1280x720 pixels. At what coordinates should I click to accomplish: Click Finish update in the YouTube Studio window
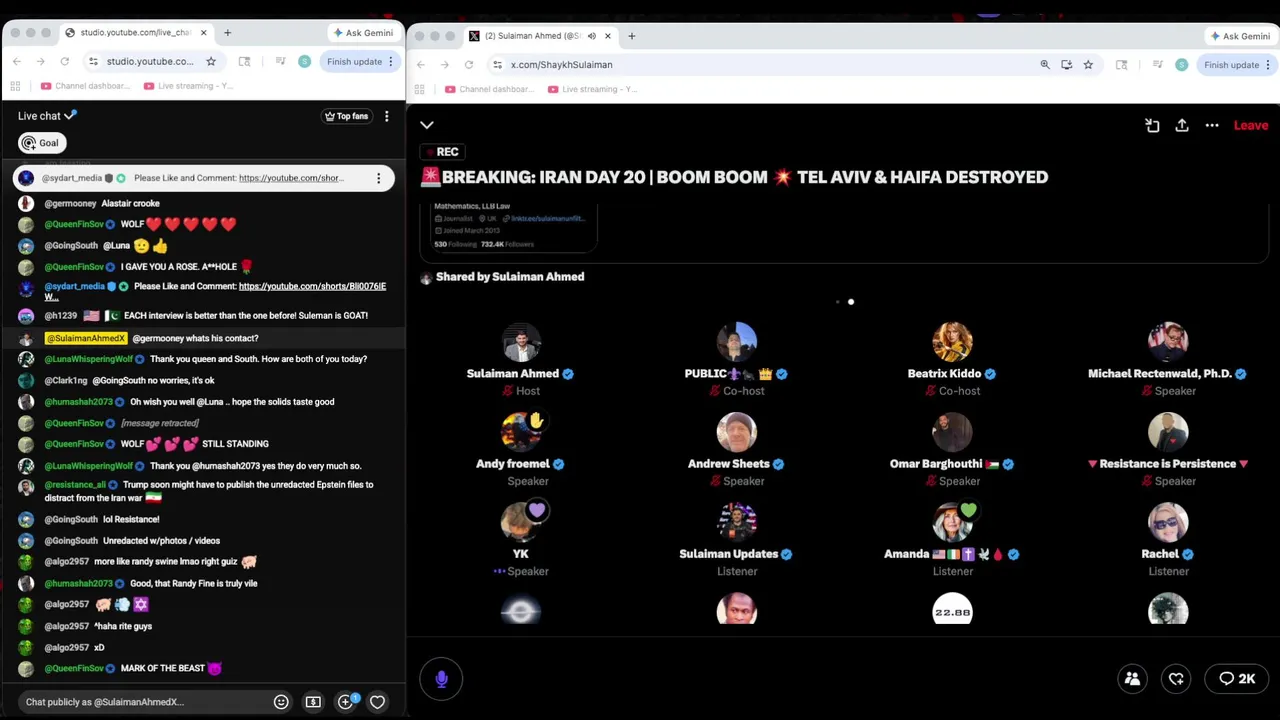pos(354,61)
